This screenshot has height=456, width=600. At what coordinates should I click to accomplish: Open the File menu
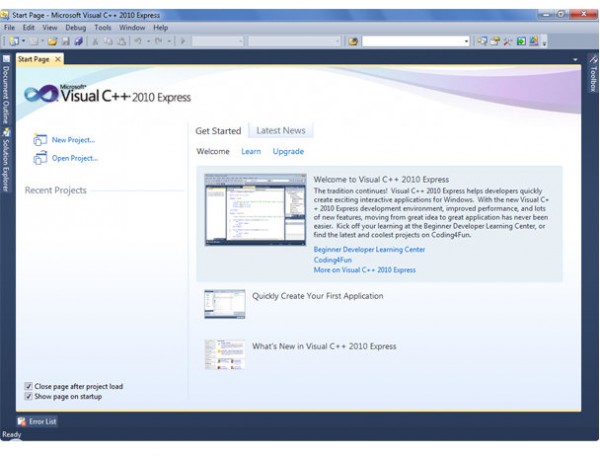[x=9, y=28]
